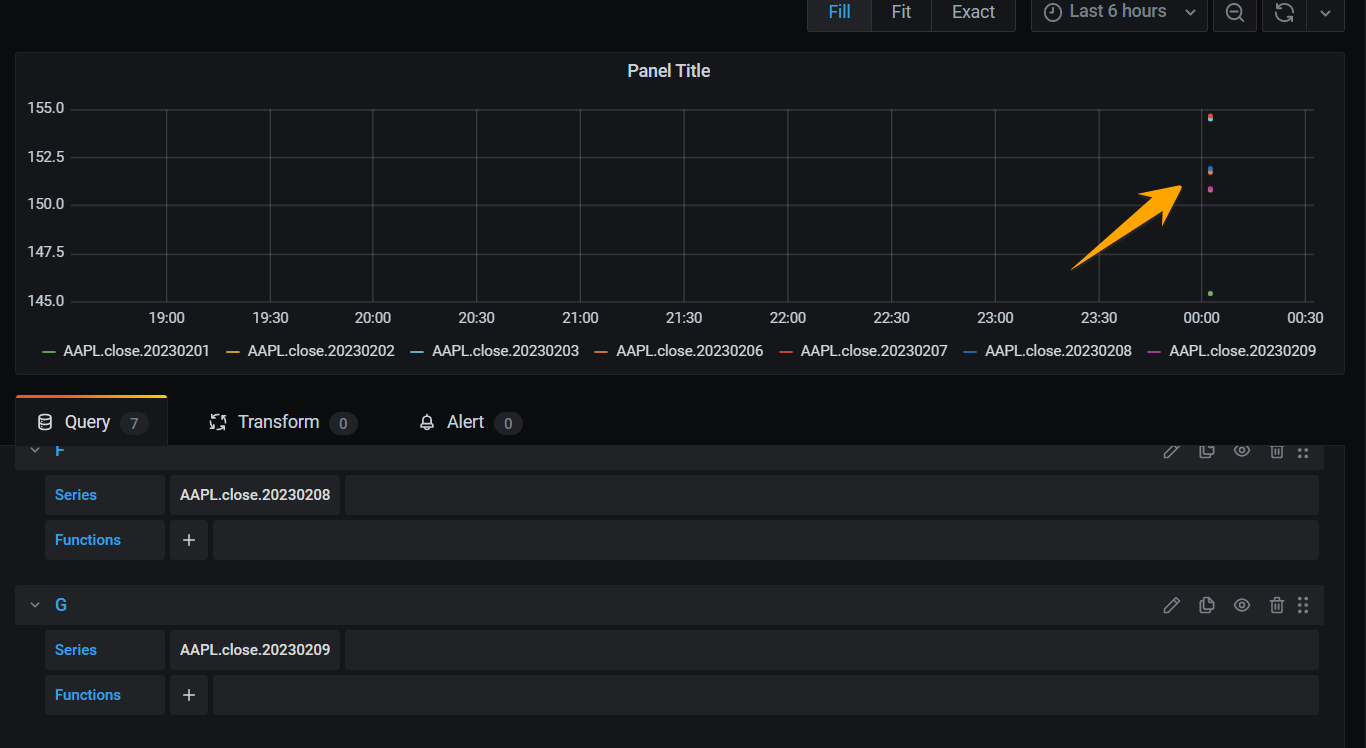
Task: Collapse query G row
Action: [34, 605]
